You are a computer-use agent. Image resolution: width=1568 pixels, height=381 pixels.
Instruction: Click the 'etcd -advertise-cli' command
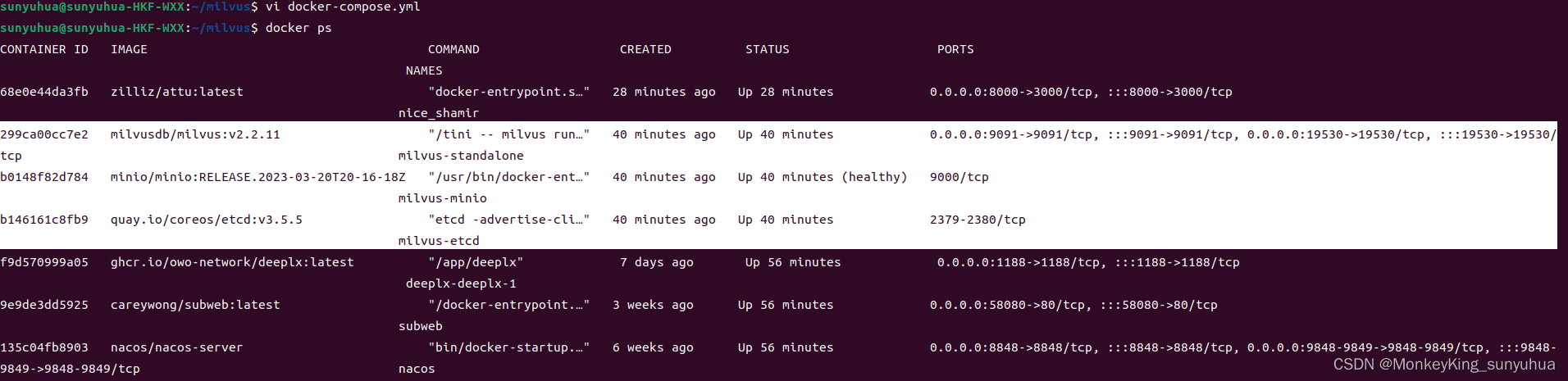pos(508,220)
